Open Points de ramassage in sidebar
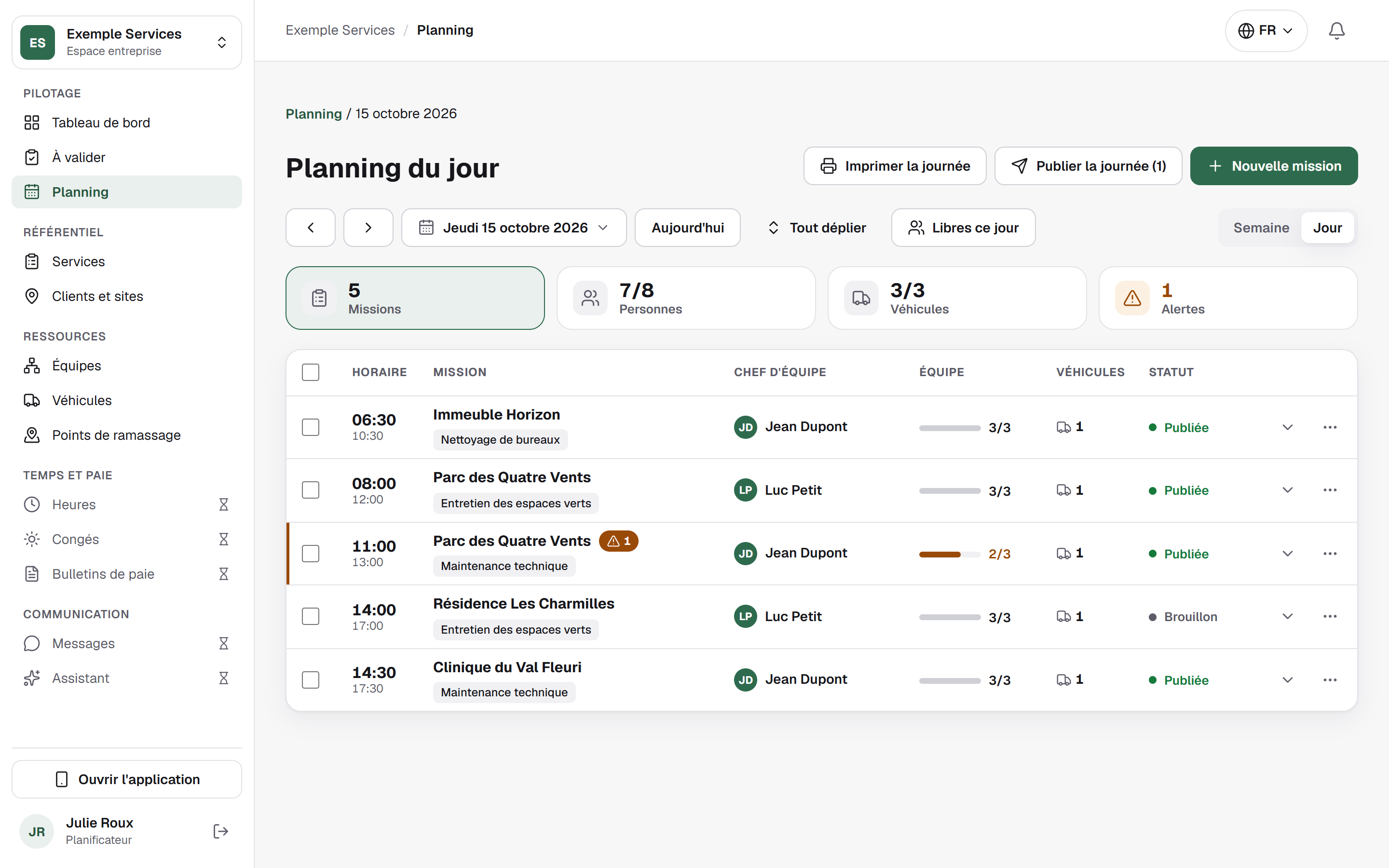The image size is (1389, 868). [127, 435]
